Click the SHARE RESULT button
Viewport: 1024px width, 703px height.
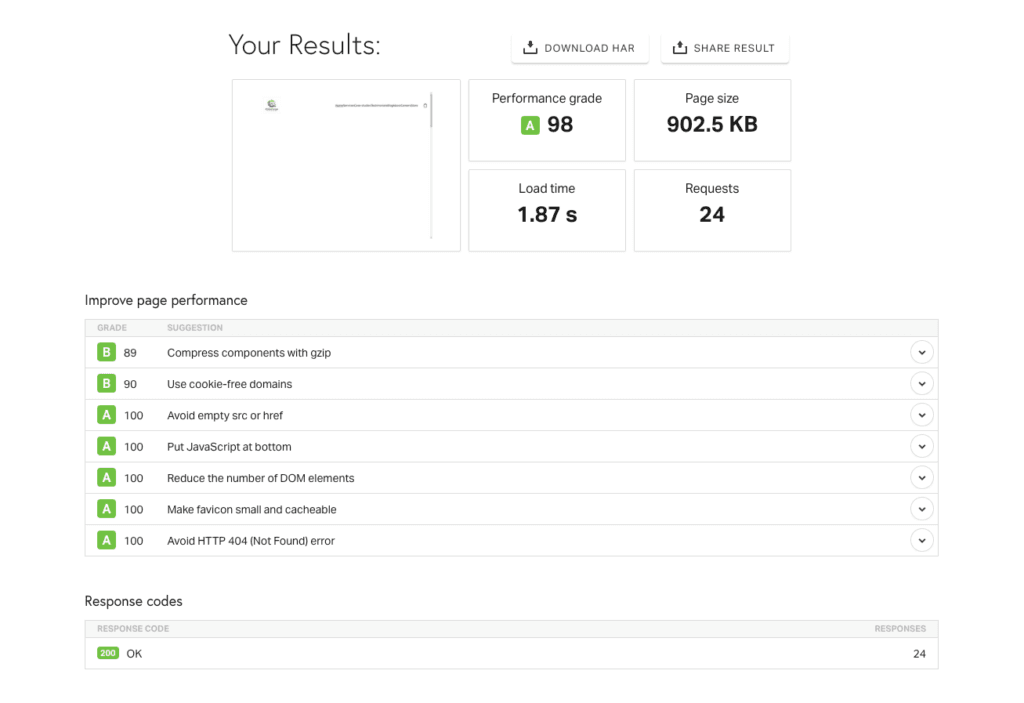[x=724, y=46]
